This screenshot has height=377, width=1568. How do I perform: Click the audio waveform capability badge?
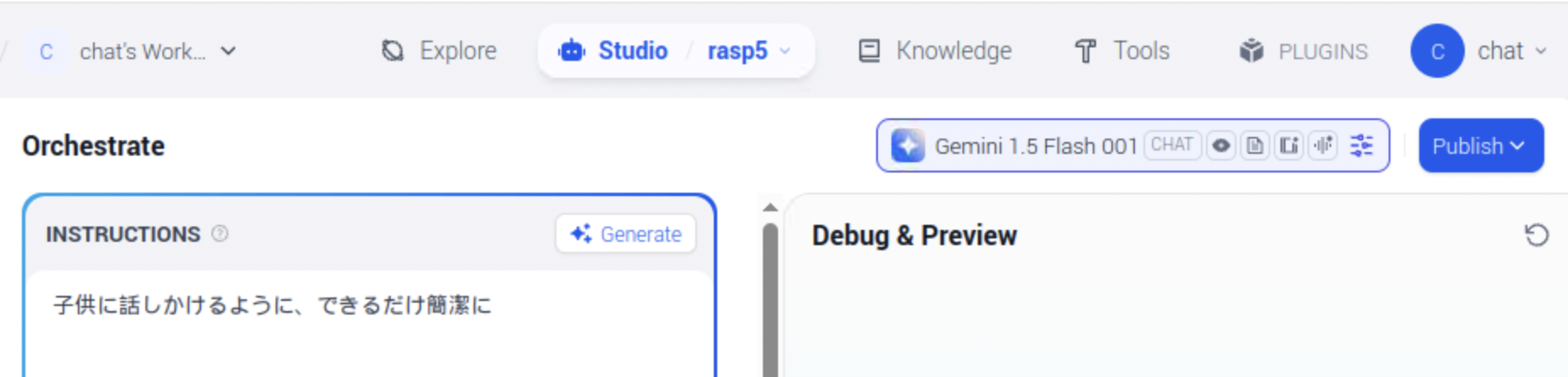(x=1324, y=145)
